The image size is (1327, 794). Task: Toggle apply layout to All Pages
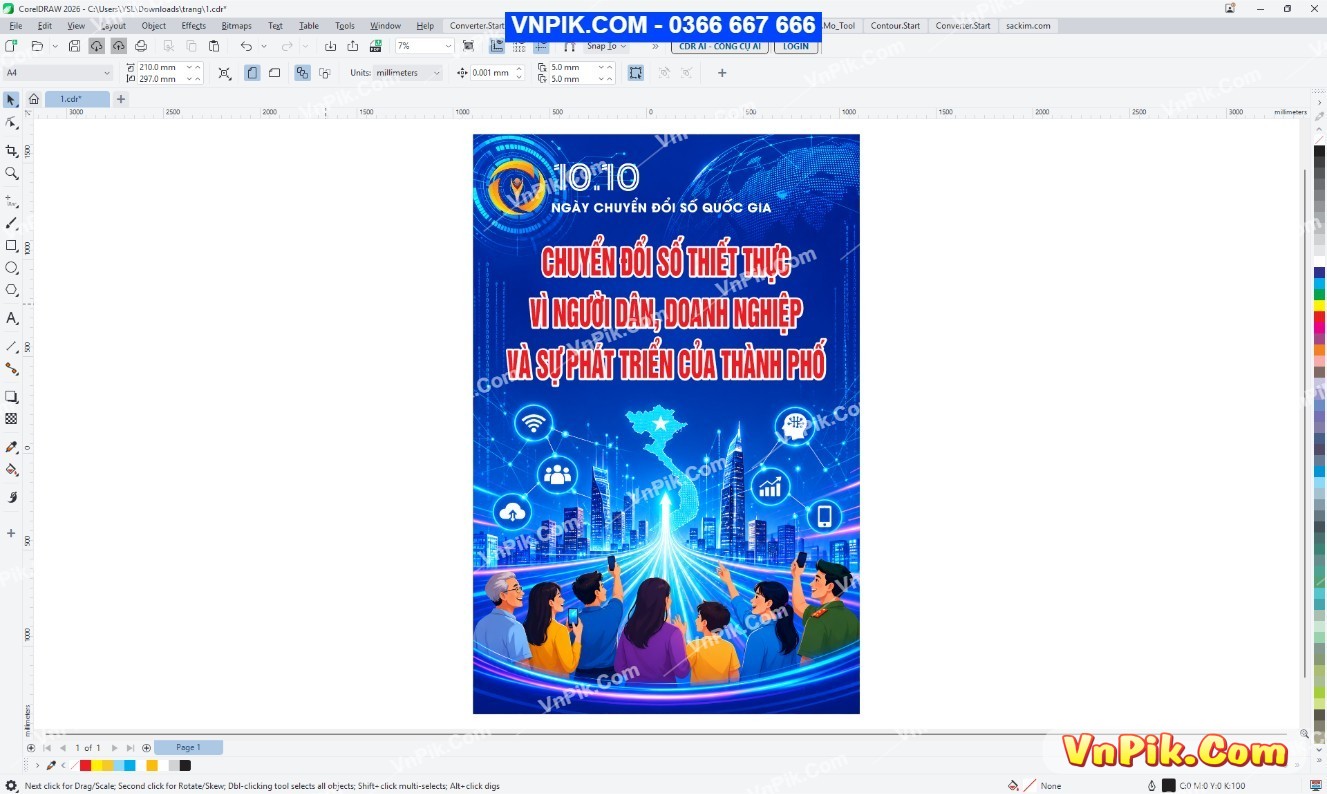pos(302,73)
